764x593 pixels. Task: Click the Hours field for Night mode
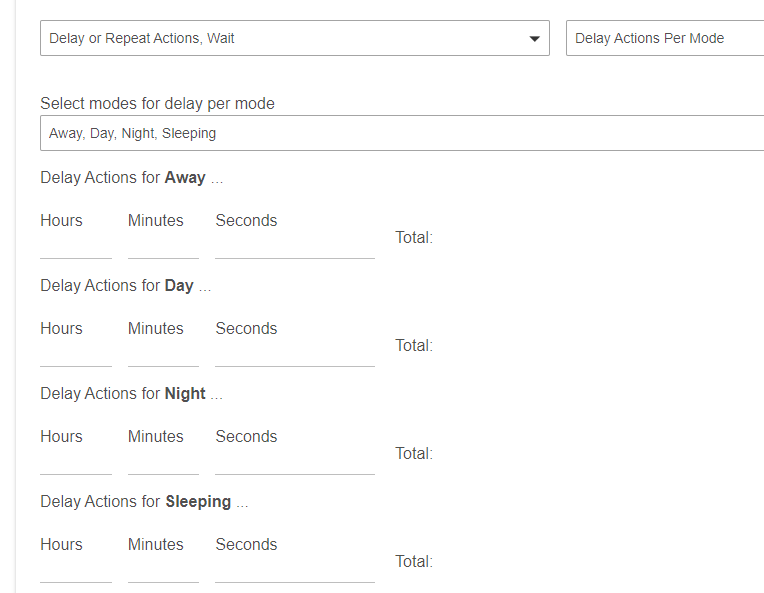(x=75, y=462)
